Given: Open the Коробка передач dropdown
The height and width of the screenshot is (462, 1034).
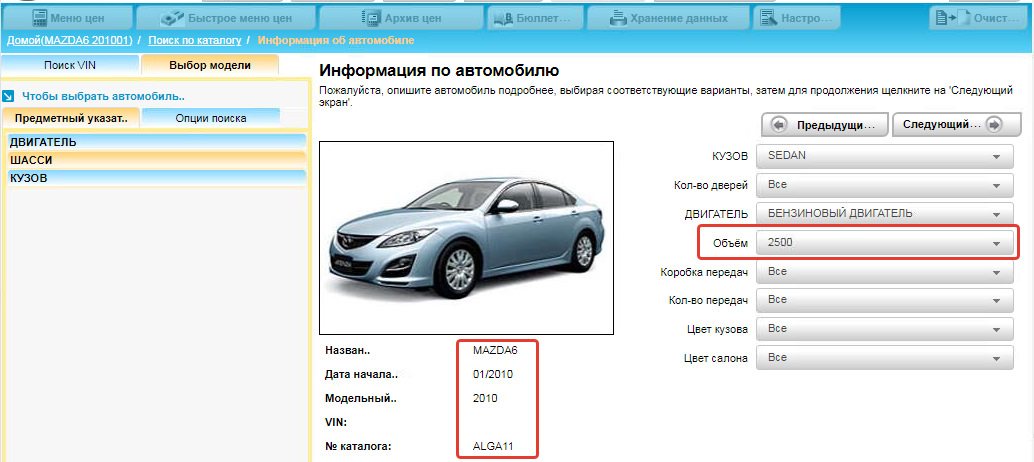Looking at the screenshot, I should pos(884,271).
